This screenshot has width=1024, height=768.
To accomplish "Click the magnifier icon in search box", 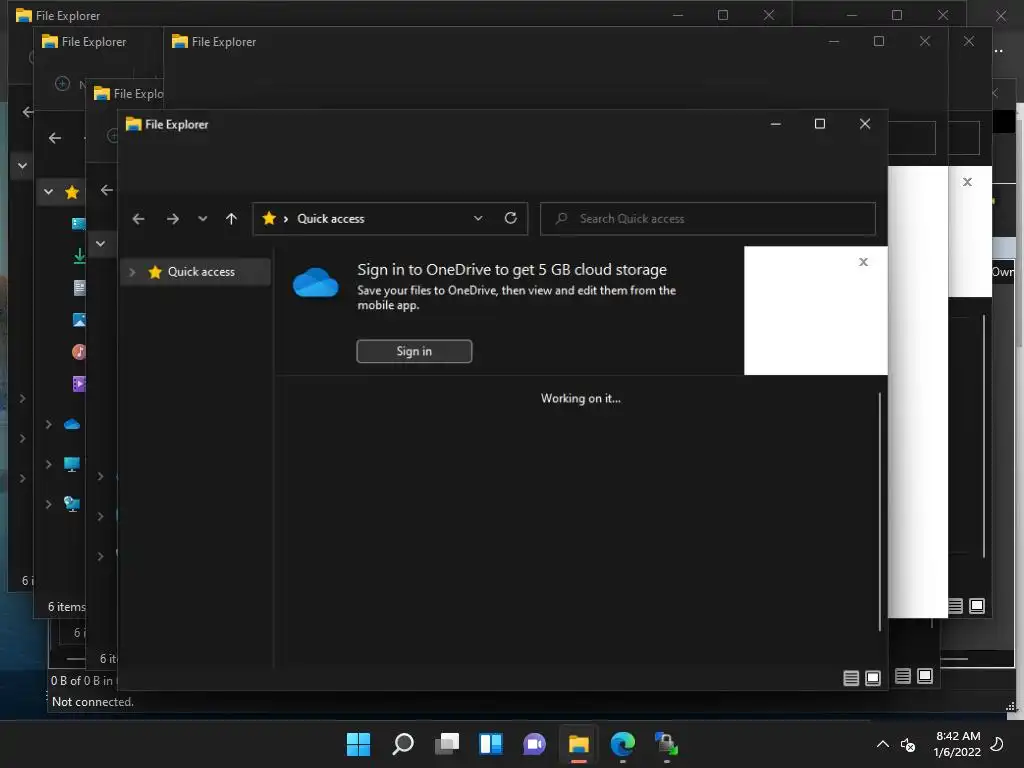I will (x=561, y=218).
